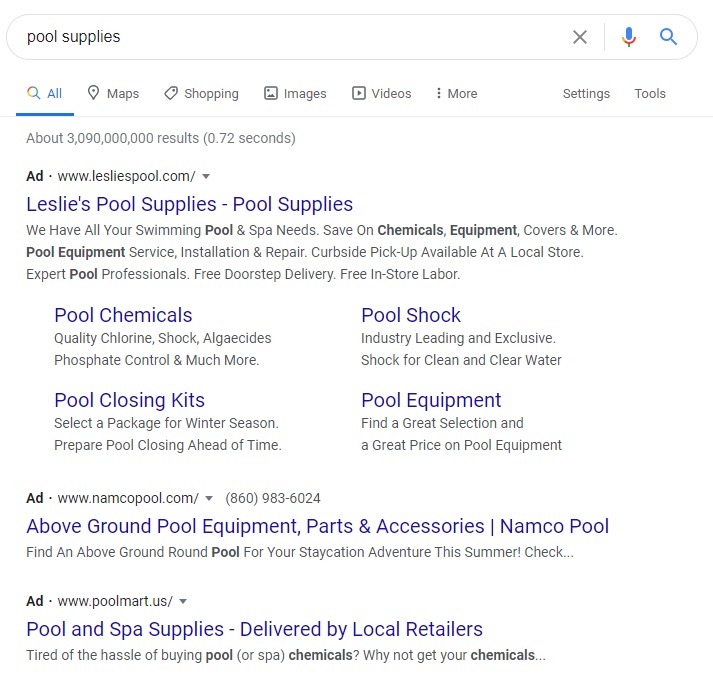Open the Tools menu
This screenshot has width=713, height=697.
click(650, 94)
